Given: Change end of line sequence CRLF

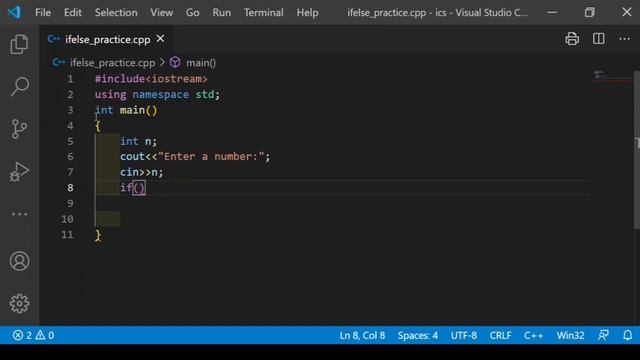Looking at the screenshot, I should 500,335.
